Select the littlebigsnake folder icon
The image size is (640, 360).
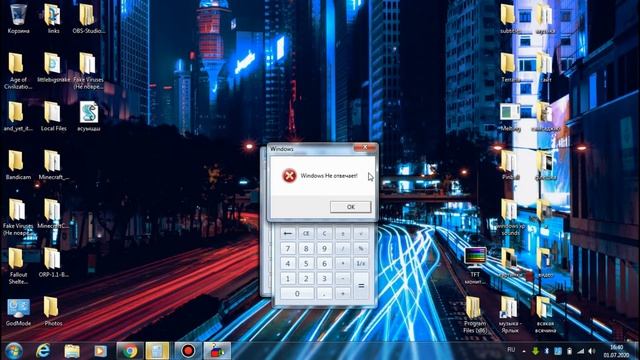click(53, 68)
